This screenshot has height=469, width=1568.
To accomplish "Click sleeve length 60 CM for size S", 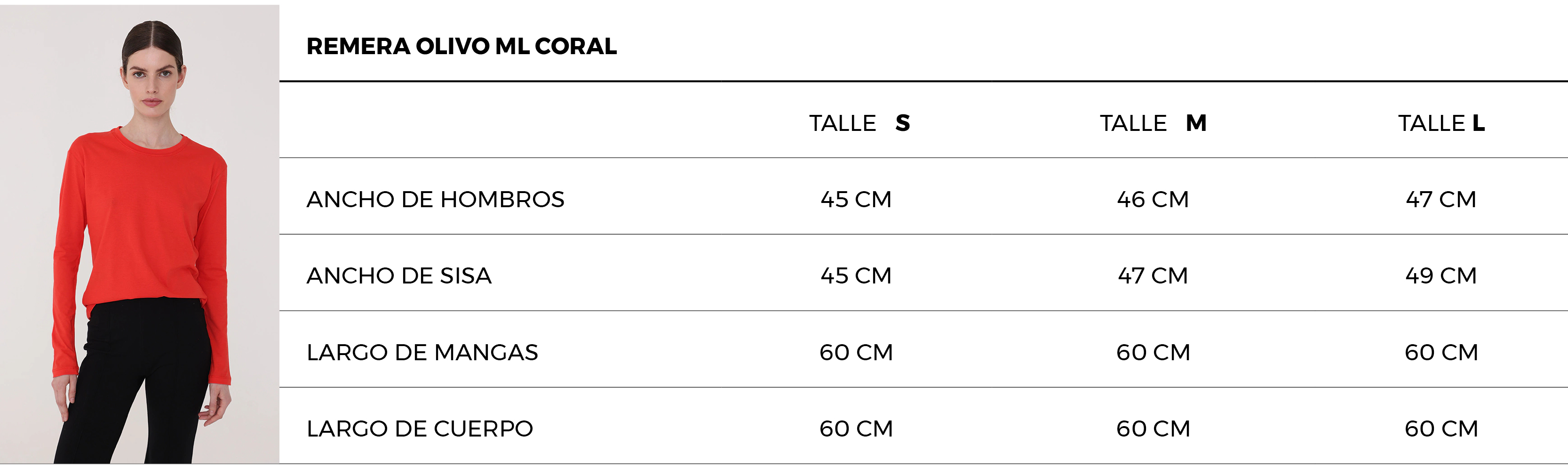I will point(856,352).
